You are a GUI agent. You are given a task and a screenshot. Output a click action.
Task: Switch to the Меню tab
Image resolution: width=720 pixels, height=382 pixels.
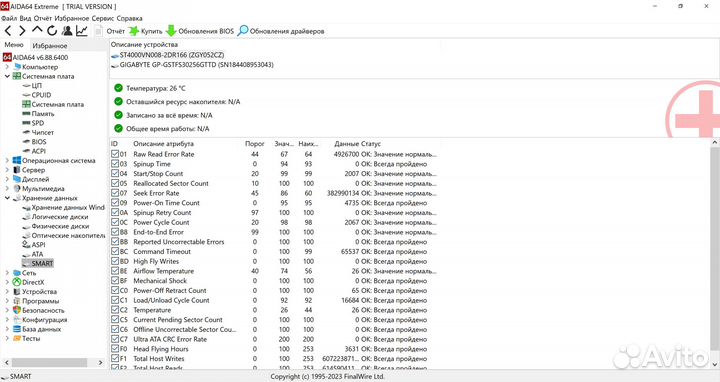coord(14,45)
